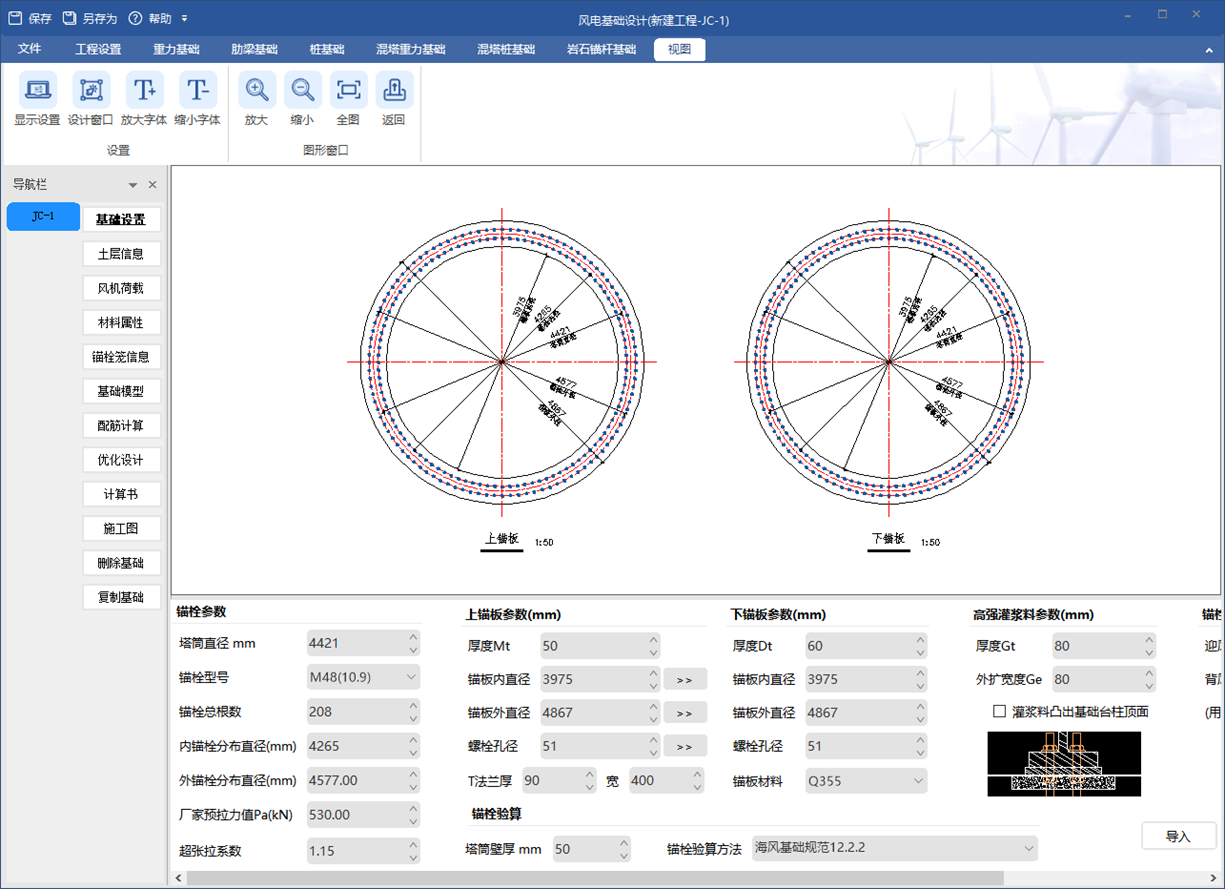
Task: Expand the 锚板材料 Q355 dropdown
Action: (866, 781)
